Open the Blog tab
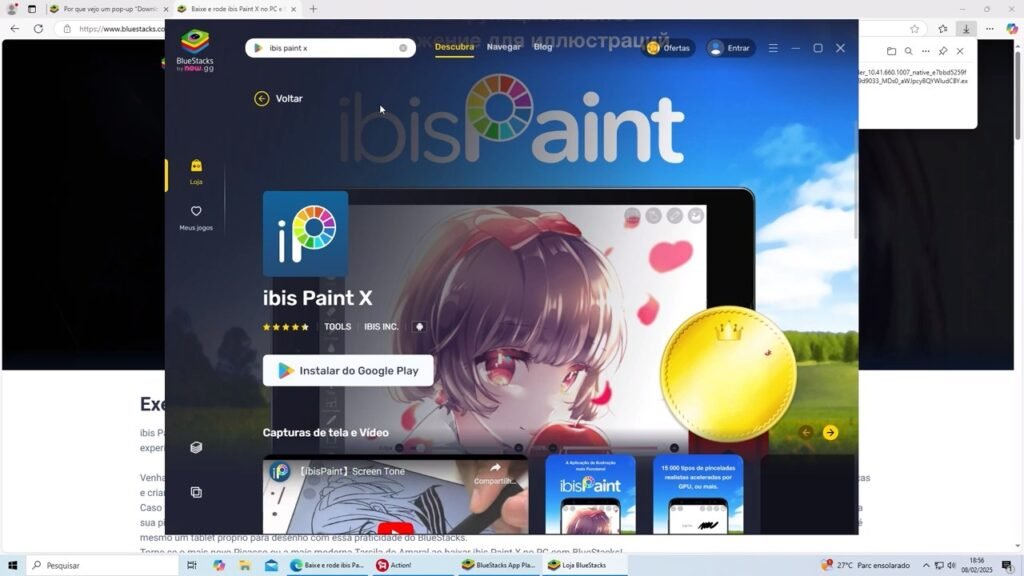This screenshot has width=1024, height=576. [x=543, y=47]
